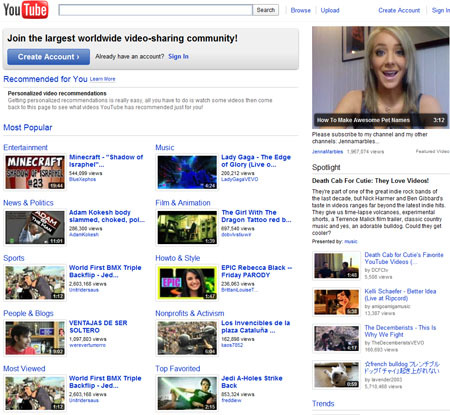
Task: Open Los invencibles de la plaza Cataluña title
Action: [256, 327]
